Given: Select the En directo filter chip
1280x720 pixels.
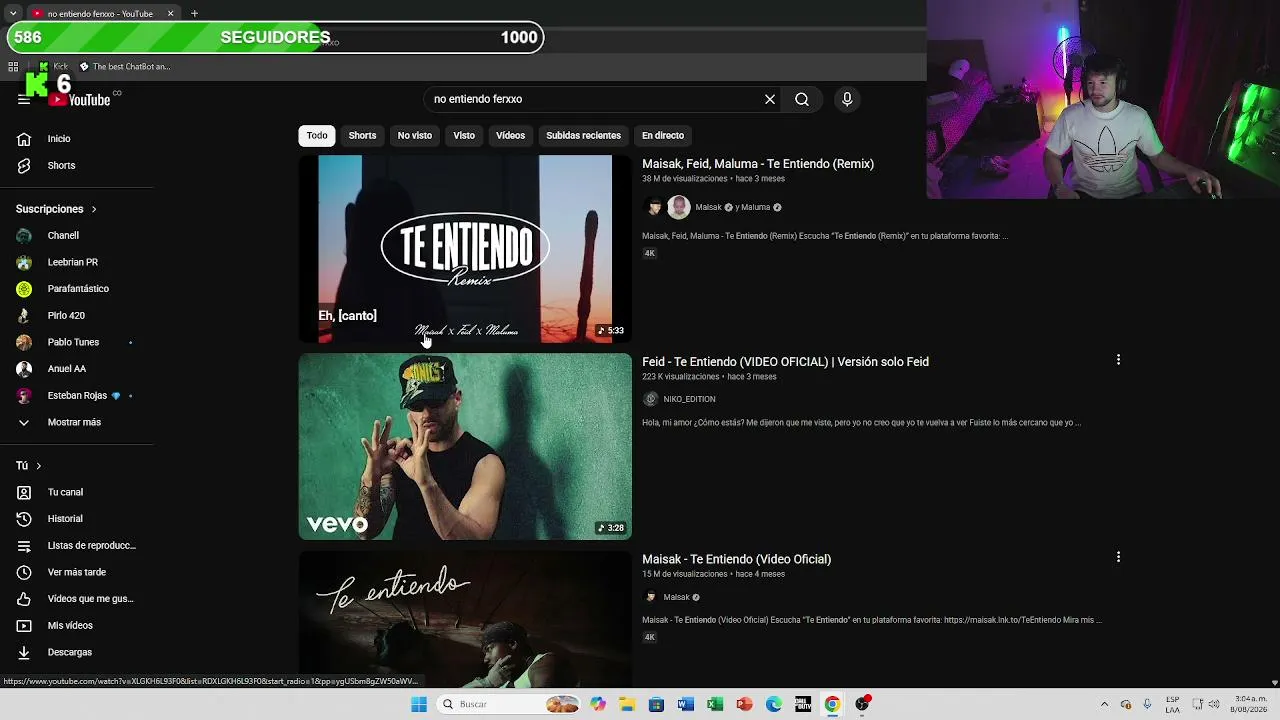Looking at the screenshot, I should click(x=663, y=135).
